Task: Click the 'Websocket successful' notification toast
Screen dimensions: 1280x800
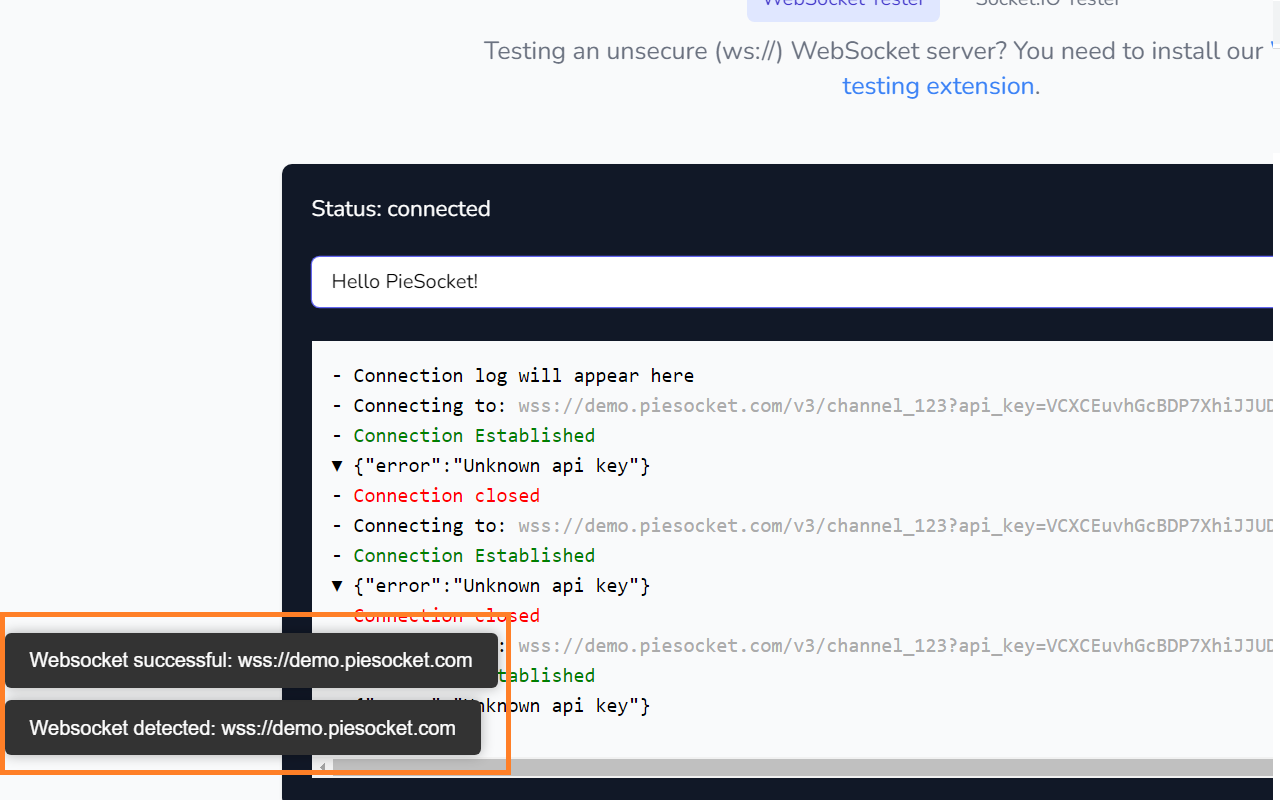Action: [251, 660]
